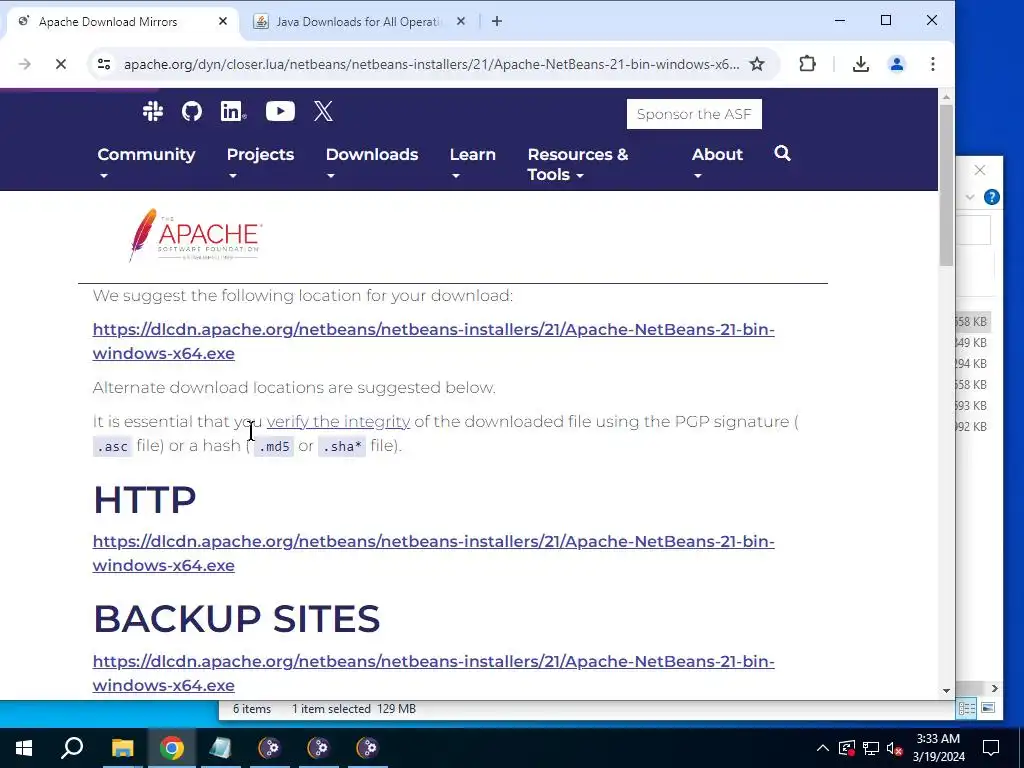Open Windows taskbar search
Image resolution: width=1024 pixels, height=768 pixels.
click(72, 748)
